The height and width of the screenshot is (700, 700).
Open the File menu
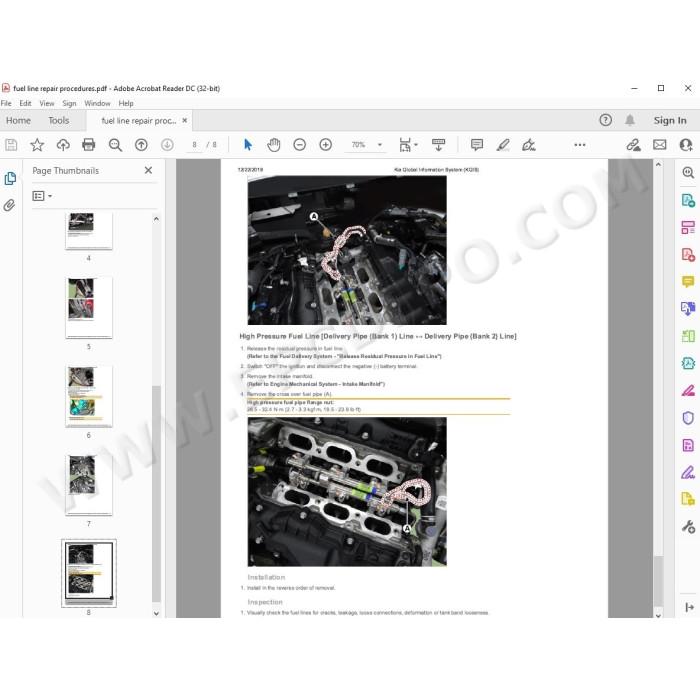[x=6, y=104]
